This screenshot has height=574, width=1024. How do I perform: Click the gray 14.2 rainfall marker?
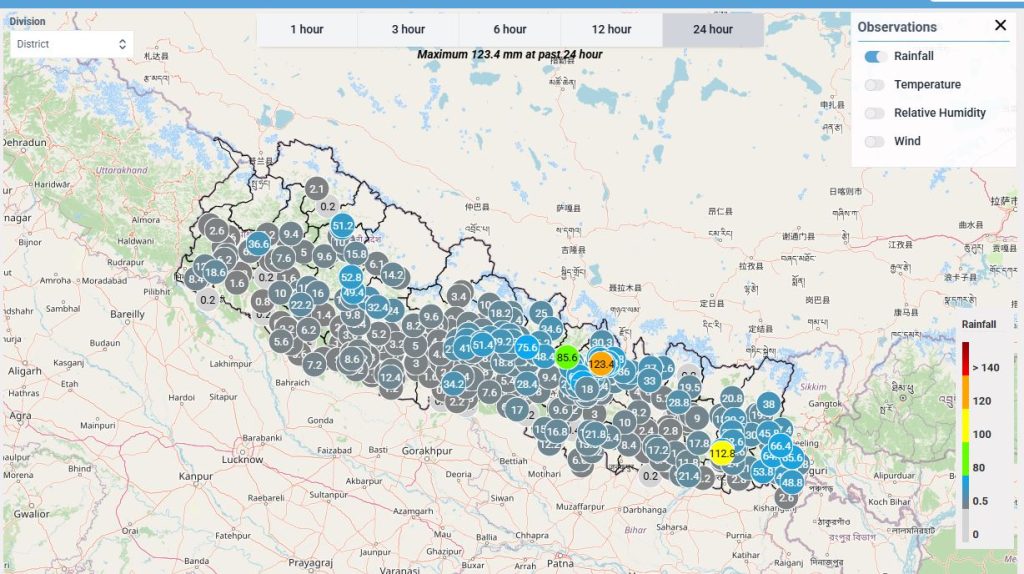click(392, 275)
